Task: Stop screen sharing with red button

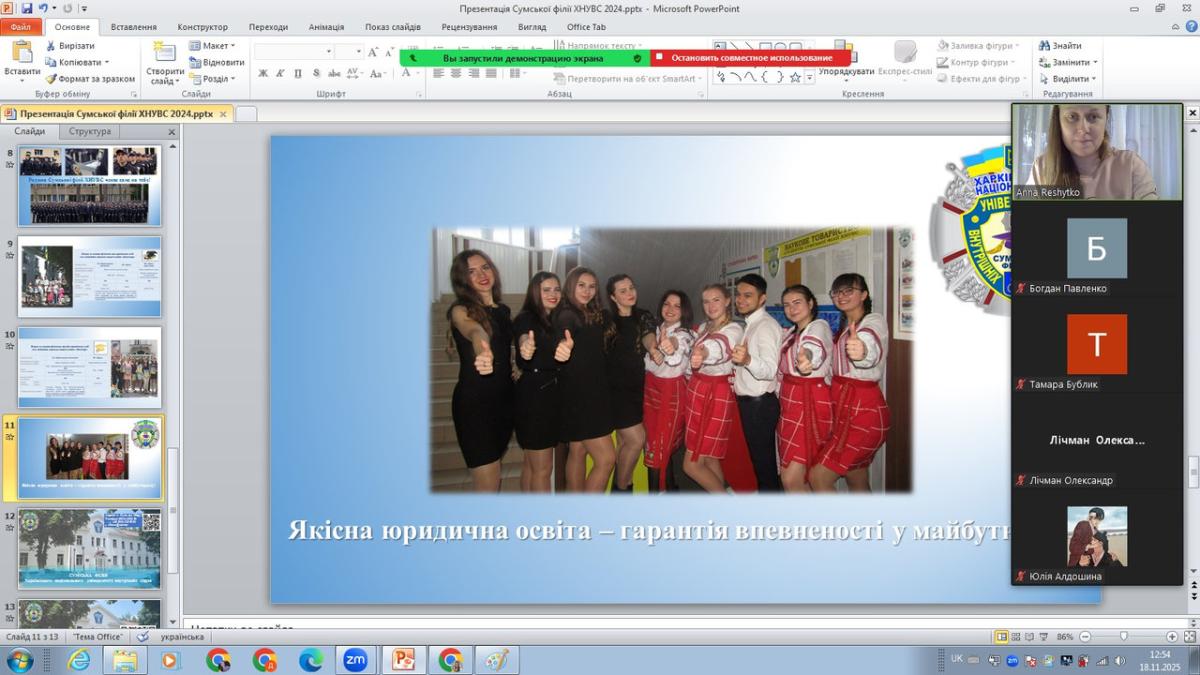Action: point(750,58)
